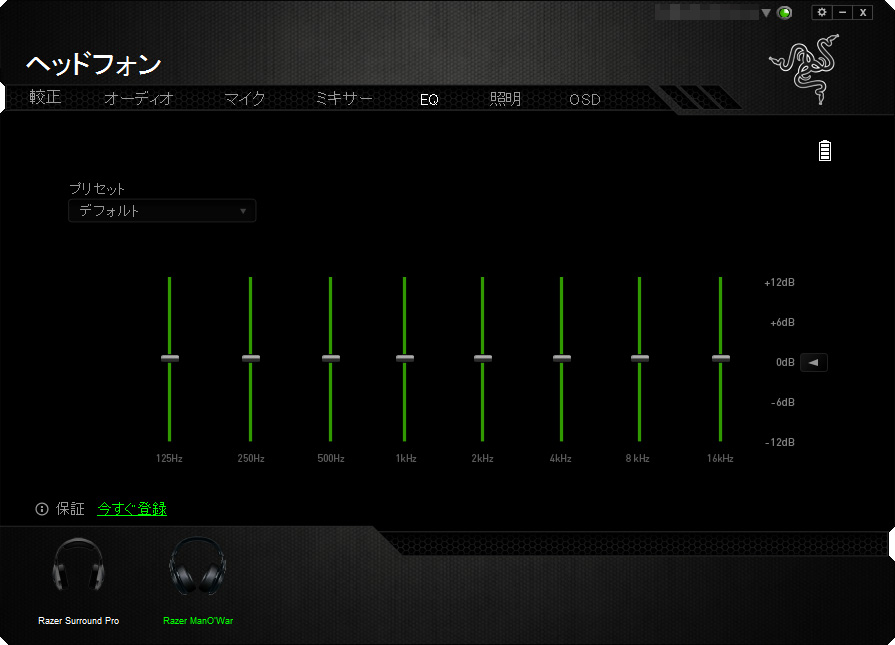The width and height of the screenshot is (895, 645).
Task: Click the green status indicator icon
Action: [785, 13]
